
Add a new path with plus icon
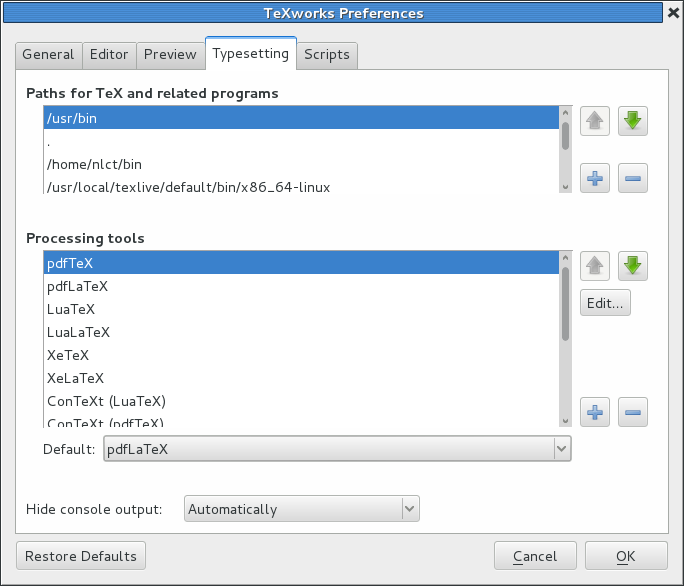tap(595, 179)
